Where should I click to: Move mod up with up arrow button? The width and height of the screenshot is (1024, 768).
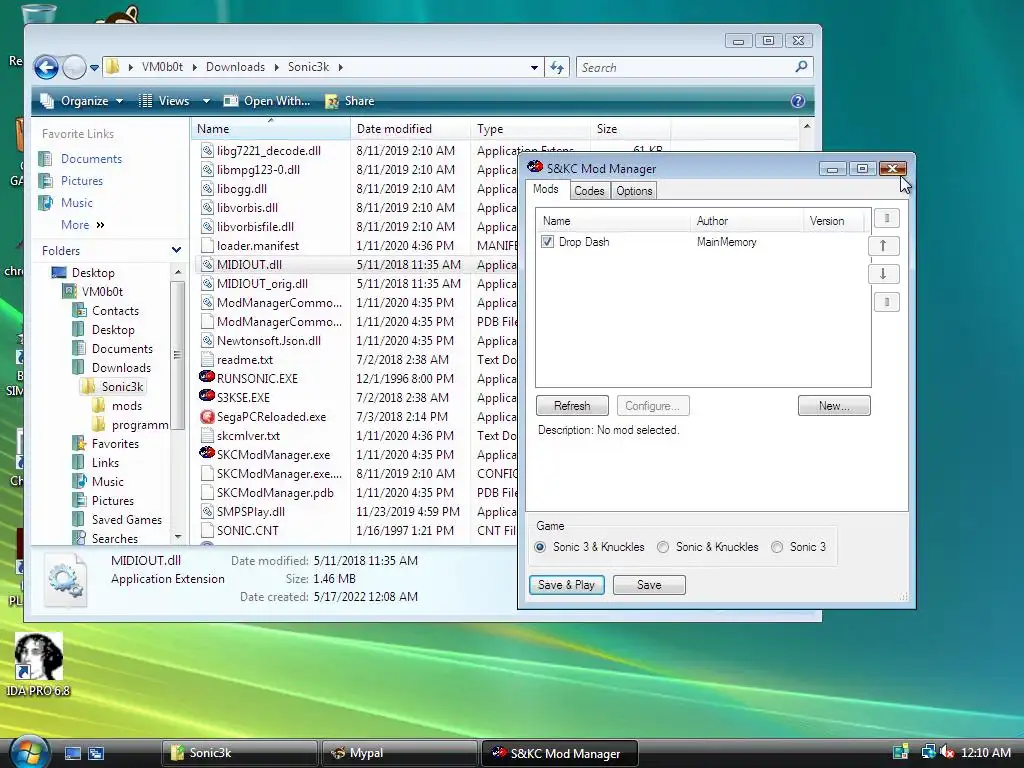[883, 246]
